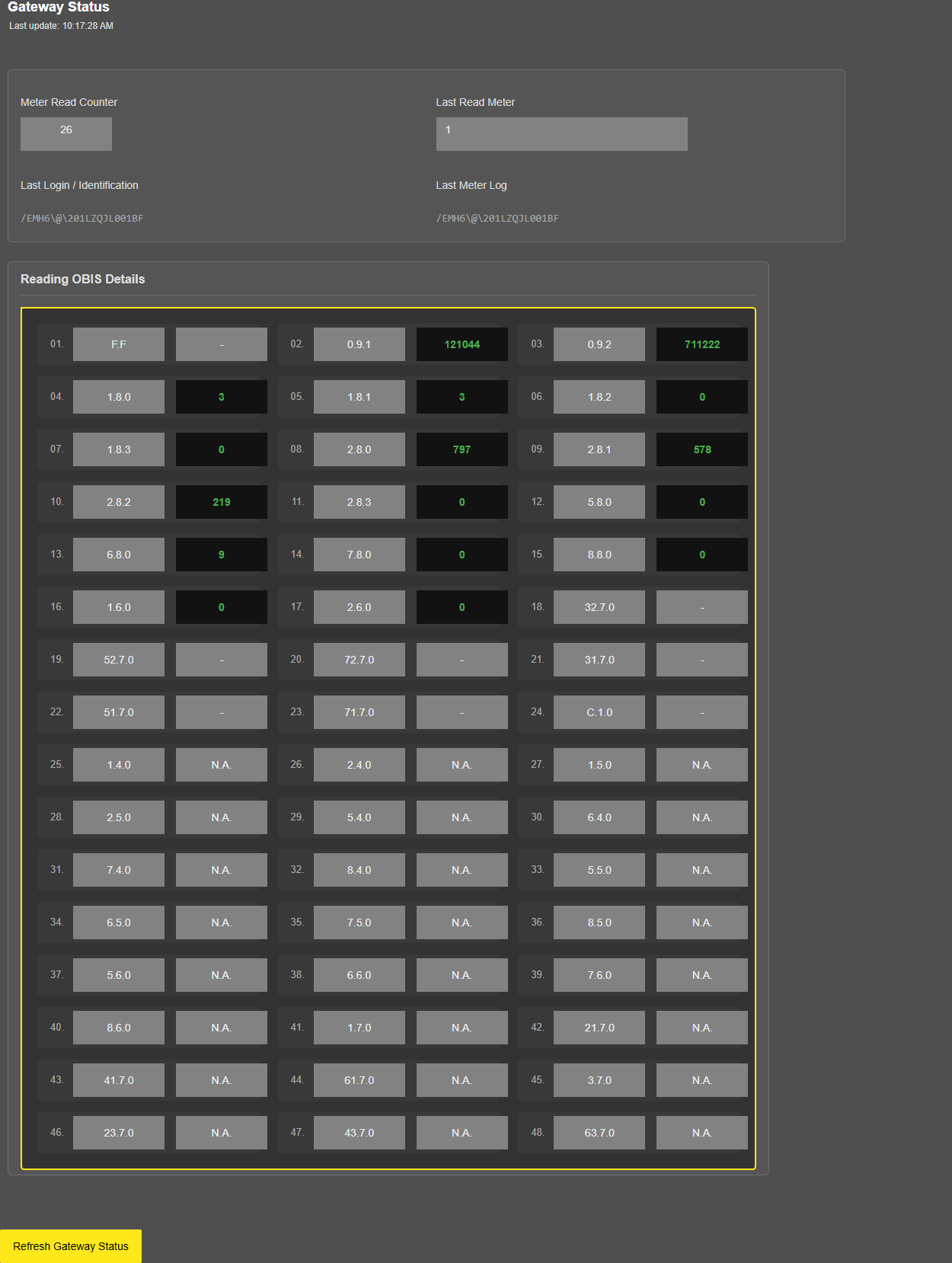Viewport: 952px width, 1263px height.
Task: Click the 8.5.0 OBIS code cell
Action: [x=599, y=922]
